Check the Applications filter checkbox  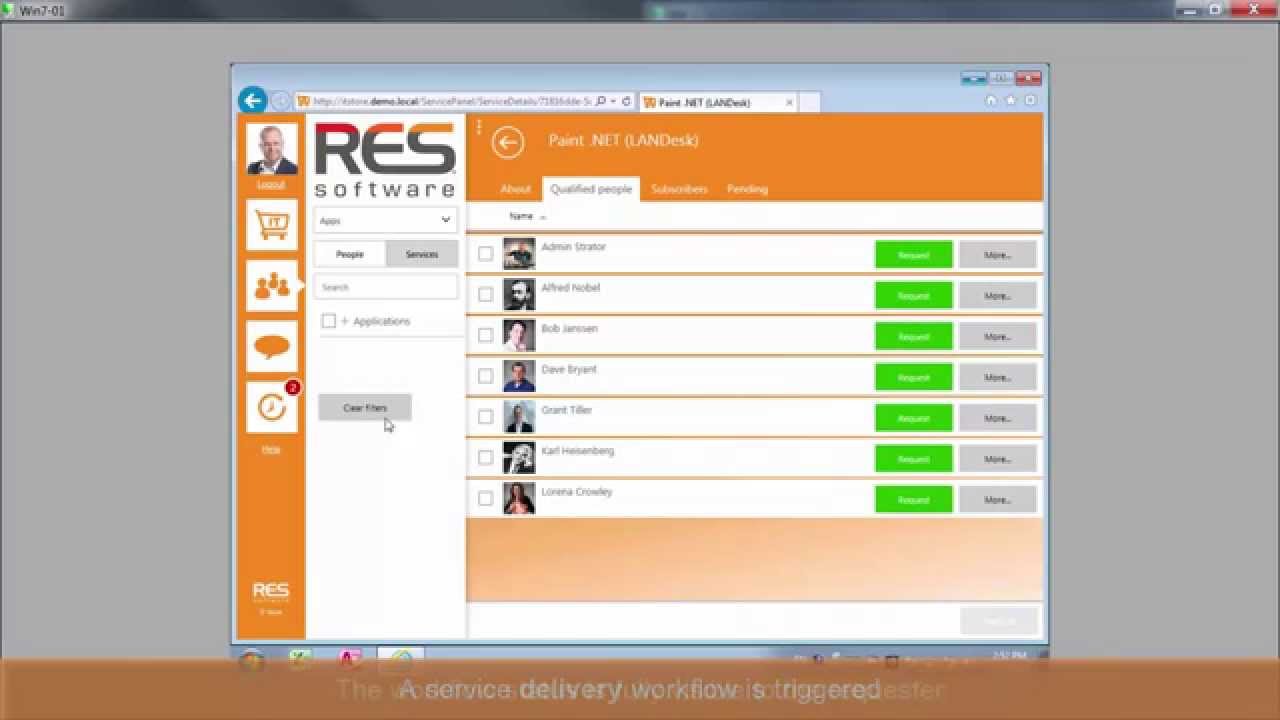[328, 321]
